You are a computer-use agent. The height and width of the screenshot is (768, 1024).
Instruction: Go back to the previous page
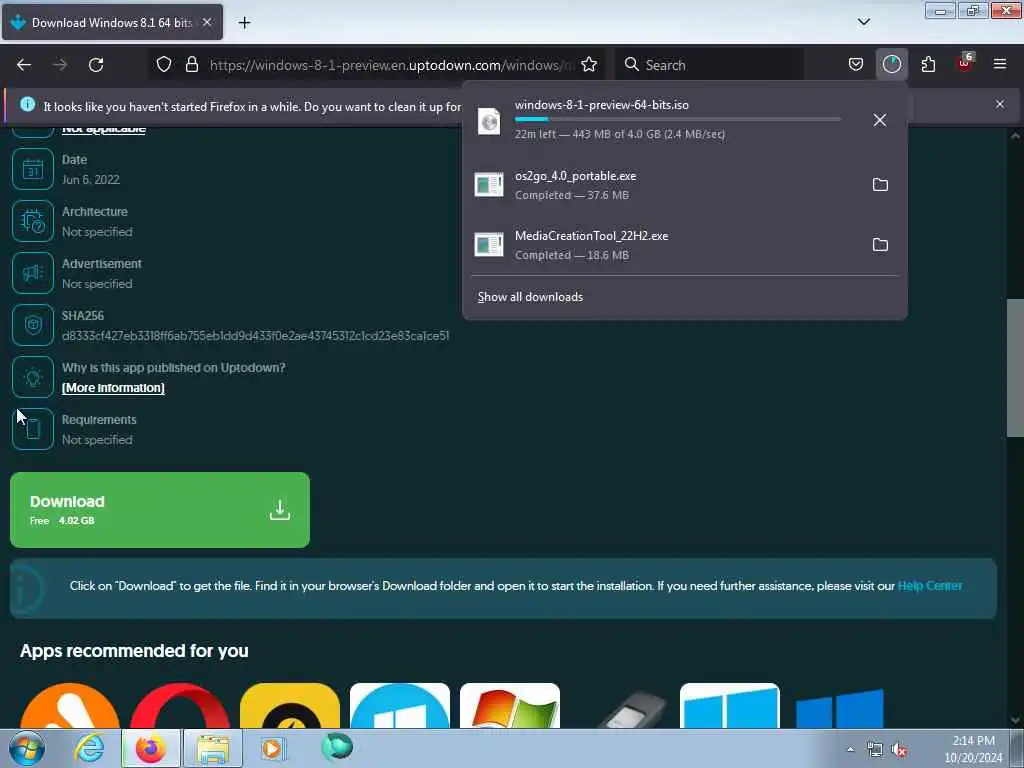point(24,65)
